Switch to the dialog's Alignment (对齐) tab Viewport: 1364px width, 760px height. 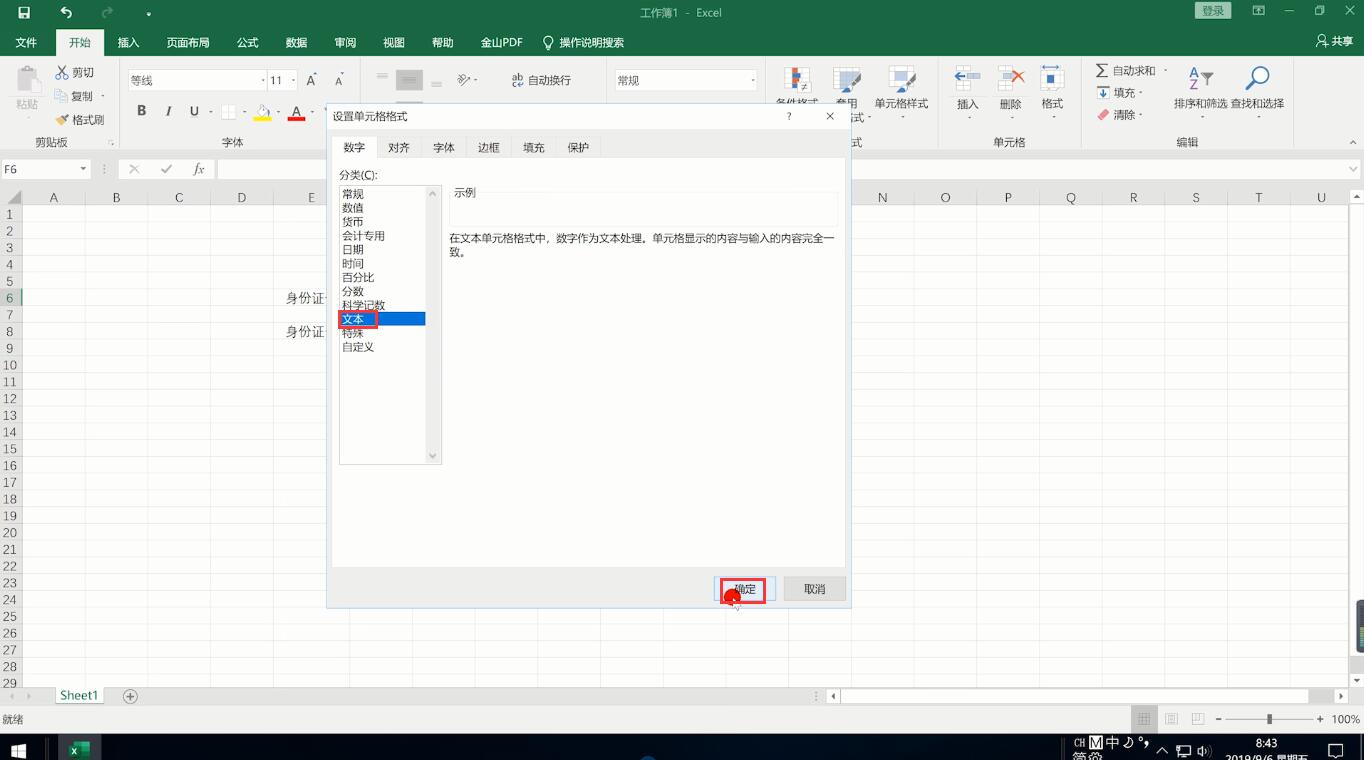[399, 147]
